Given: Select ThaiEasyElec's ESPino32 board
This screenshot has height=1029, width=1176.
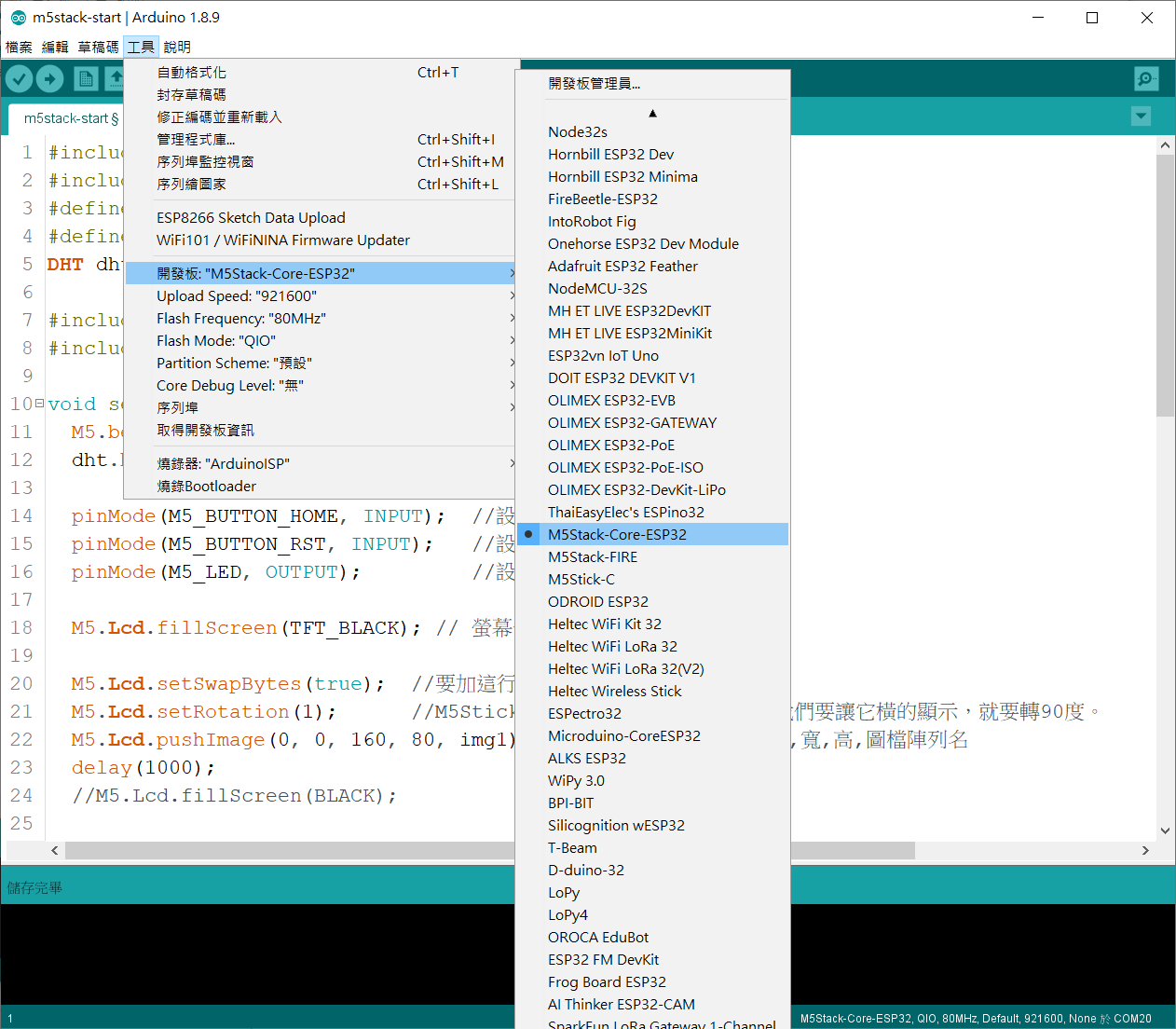Looking at the screenshot, I should [652, 512].
